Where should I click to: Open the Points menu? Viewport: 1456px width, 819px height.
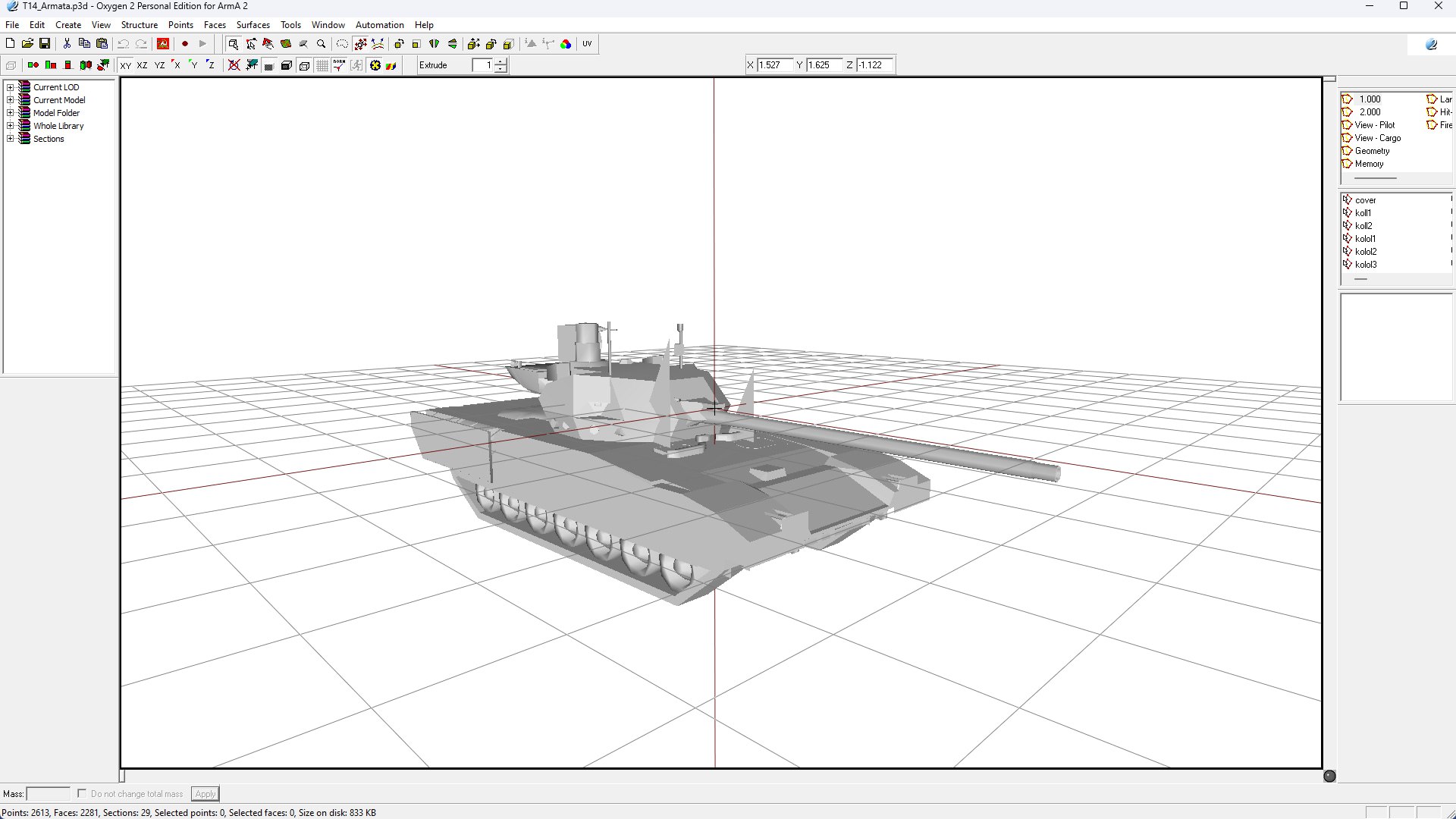pyautogui.click(x=180, y=25)
